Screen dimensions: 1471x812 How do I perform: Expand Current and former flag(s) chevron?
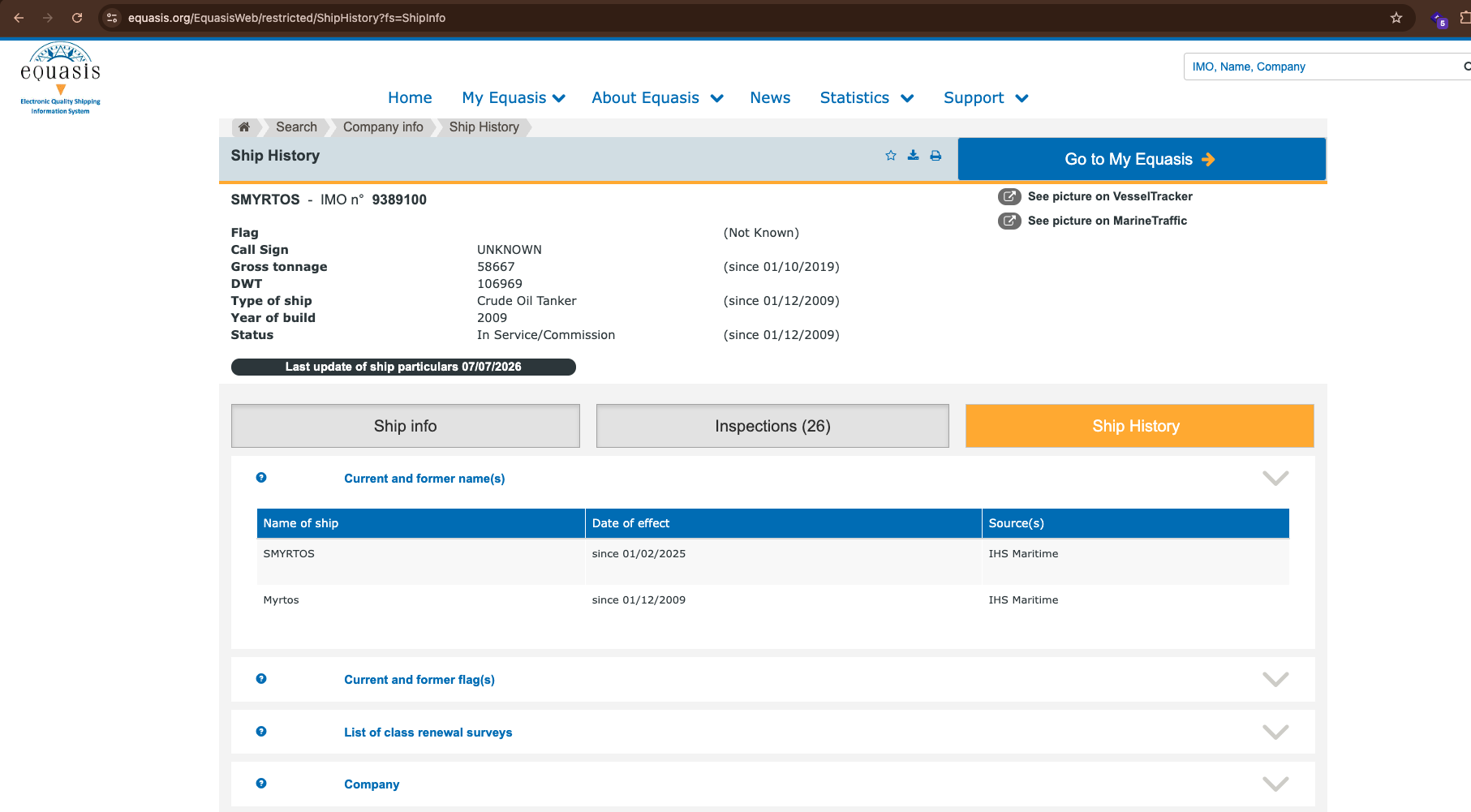pyautogui.click(x=1275, y=680)
